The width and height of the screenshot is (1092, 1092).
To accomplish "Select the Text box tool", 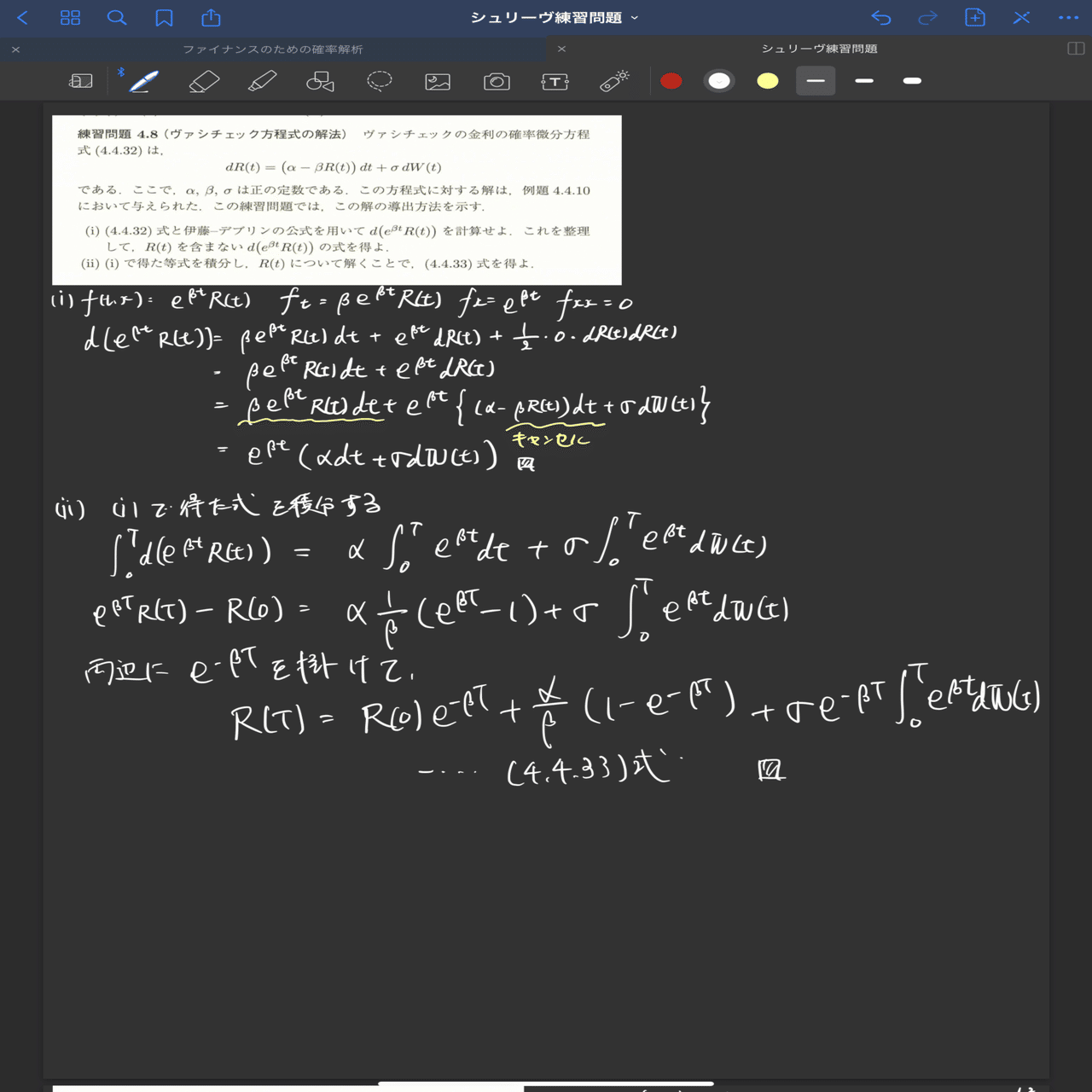I will click(x=555, y=81).
